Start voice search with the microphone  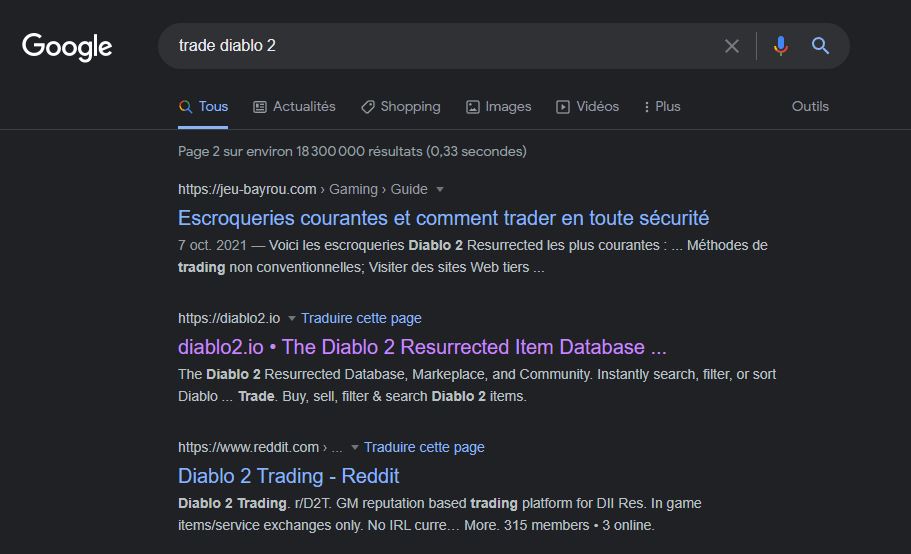coord(781,46)
